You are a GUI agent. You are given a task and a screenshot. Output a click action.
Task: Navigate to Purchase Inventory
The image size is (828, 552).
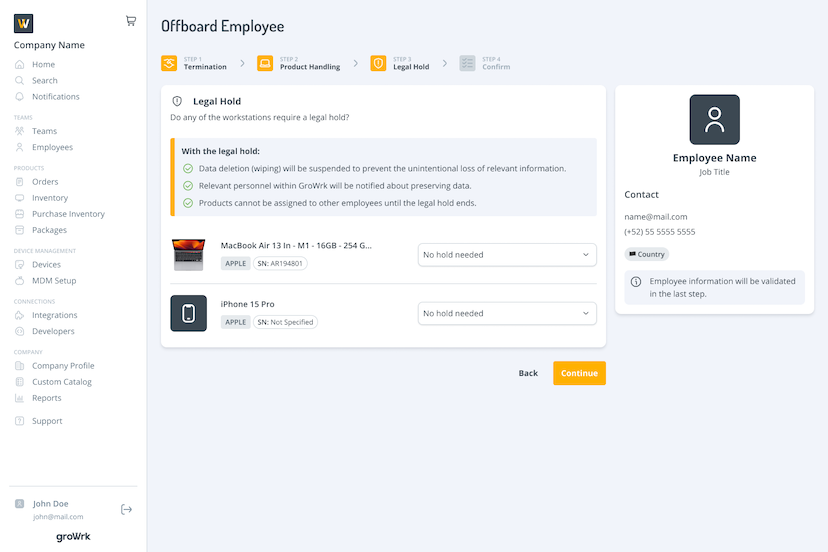tap(68, 214)
